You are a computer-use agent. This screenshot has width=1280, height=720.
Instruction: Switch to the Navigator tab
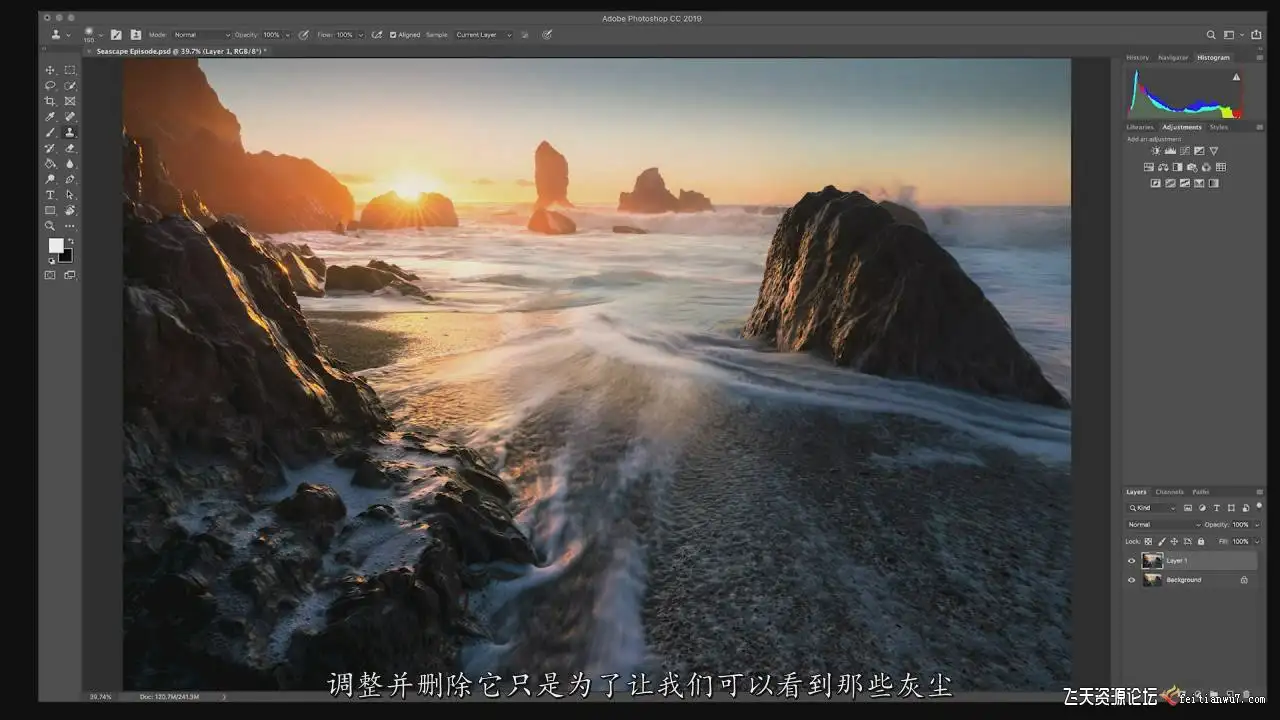pyautogui.click(x=1173, y=58)
